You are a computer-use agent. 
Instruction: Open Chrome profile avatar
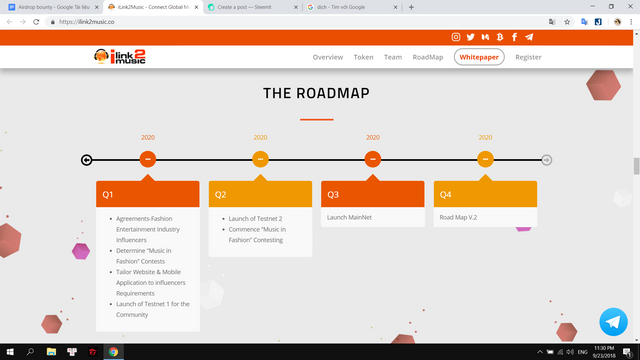617,22
